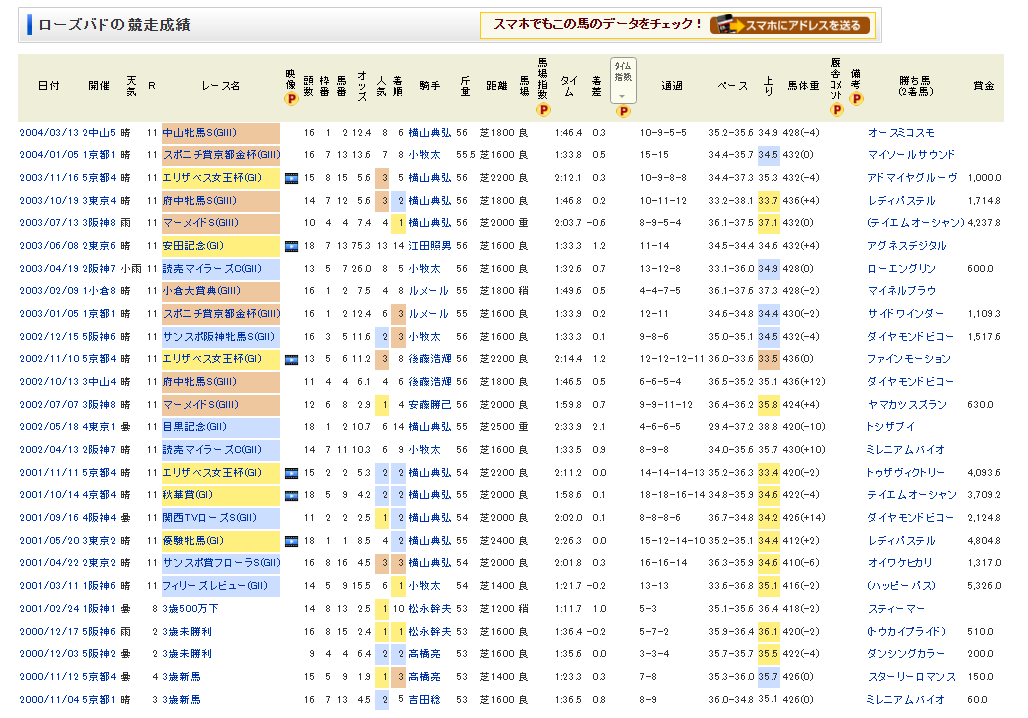Open date link 2002/05/18
The width and height of the screenshot is (1028, 718).
[x=49, y=427]
